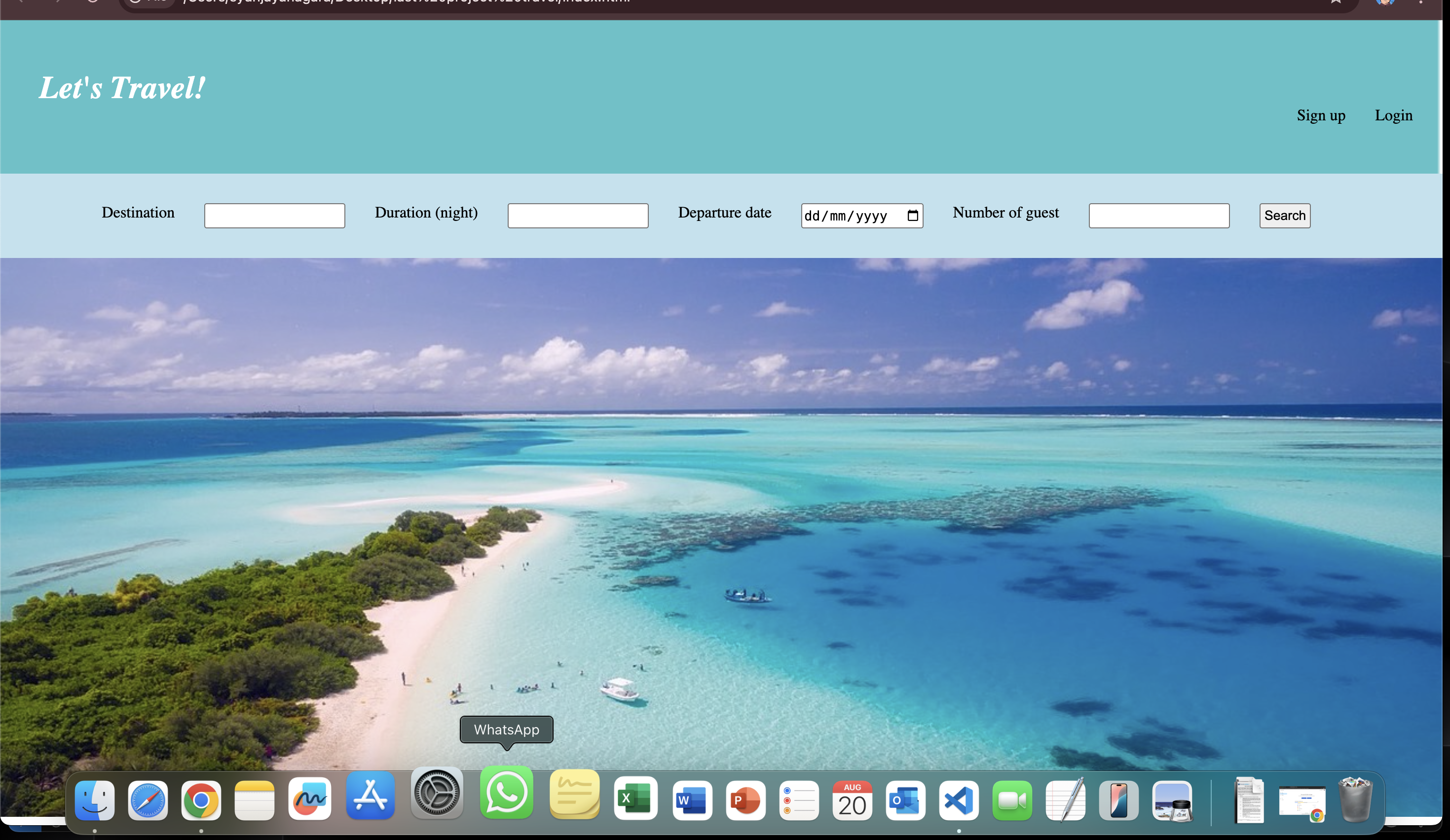Click the Let's Travel! site title
Image resolution: width=1450 pixels, height=840 pixels.
click(121, 88)
